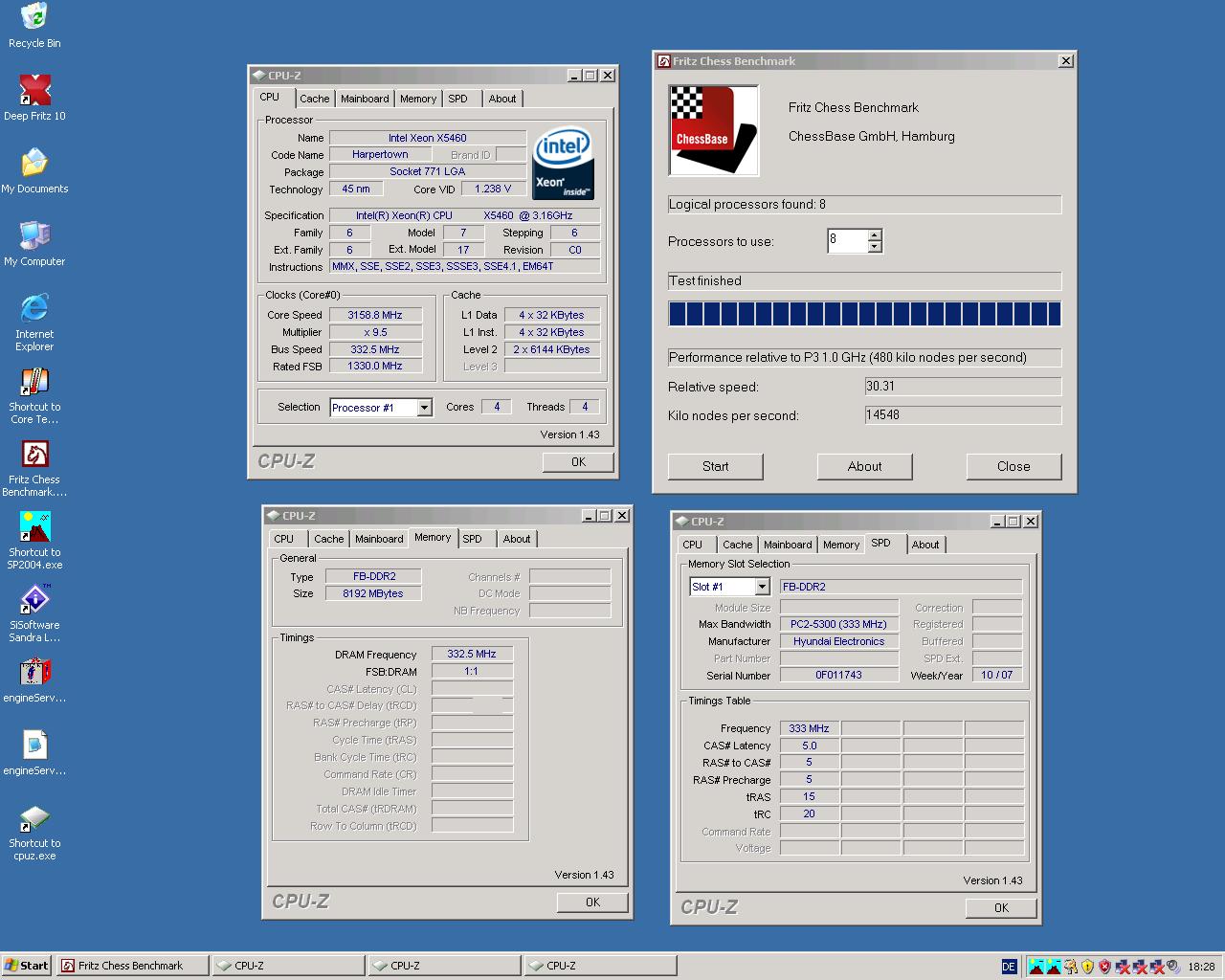The height and width of the screenshot is (980, 1225).
Task: Select Code Name value Harpertown
Action: coord(380,154)
